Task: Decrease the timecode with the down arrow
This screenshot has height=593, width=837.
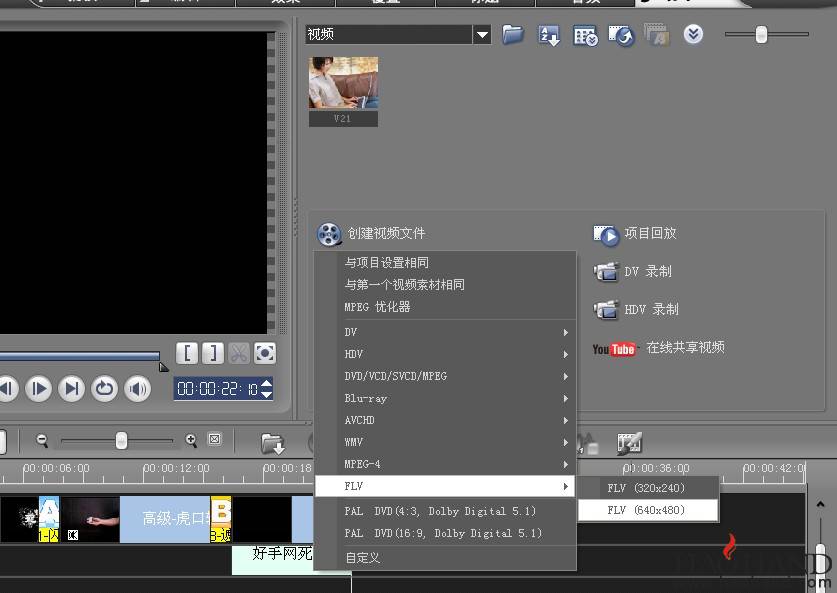Action: 266,394
